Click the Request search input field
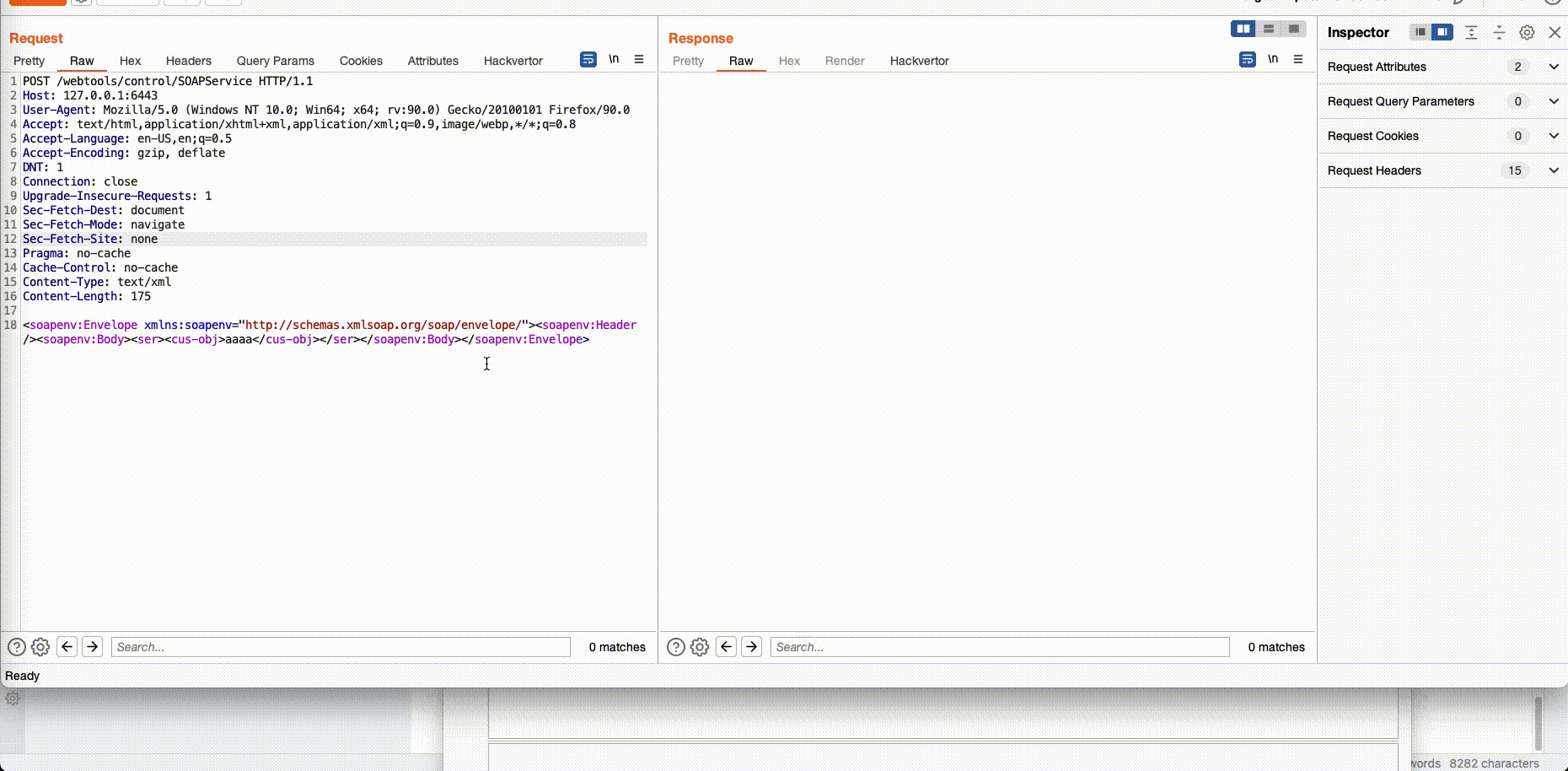 click(x=341, y=647)
